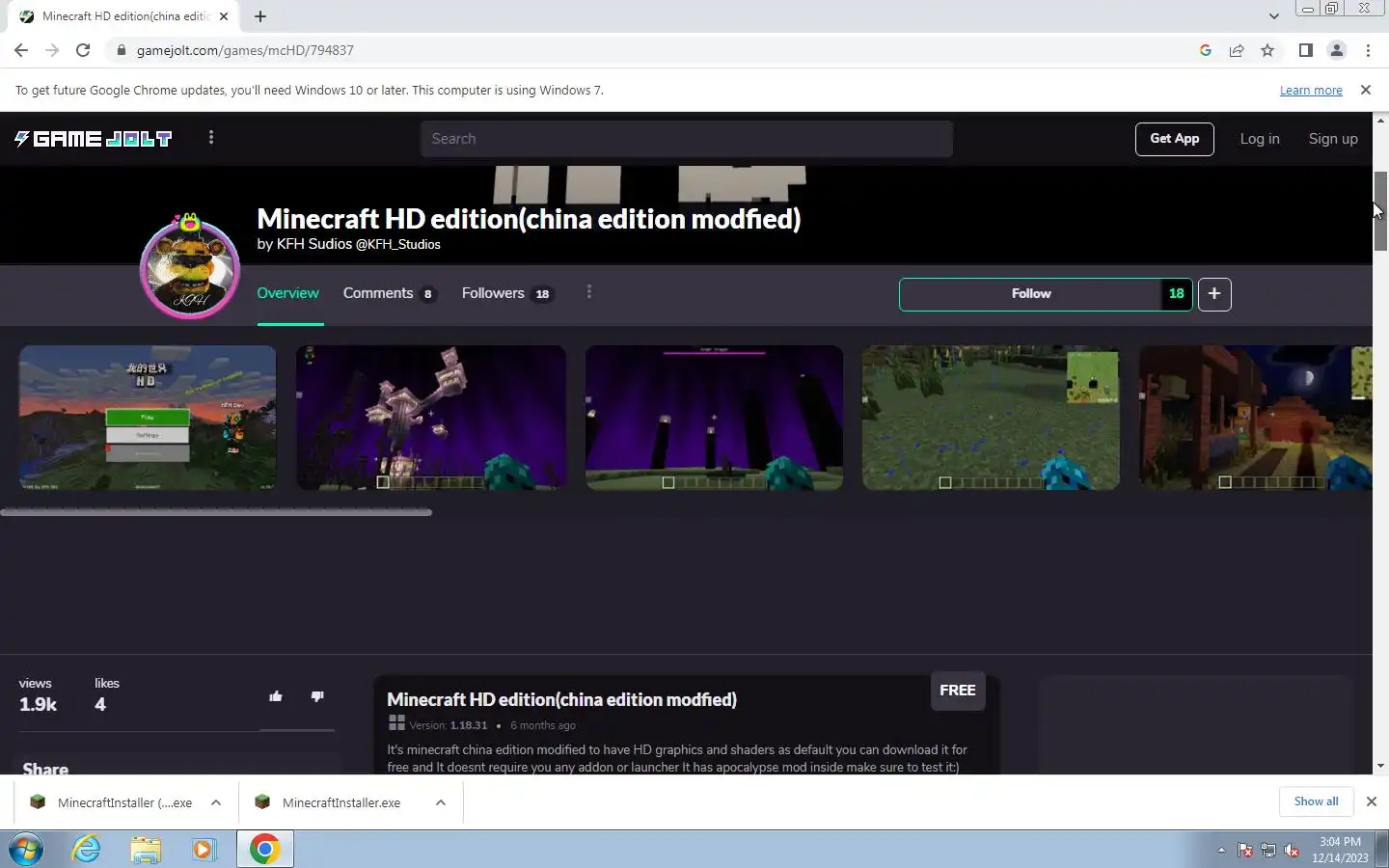Add the game with the plus button
The image size is (1389, 868).
[x=1214, y=294]
